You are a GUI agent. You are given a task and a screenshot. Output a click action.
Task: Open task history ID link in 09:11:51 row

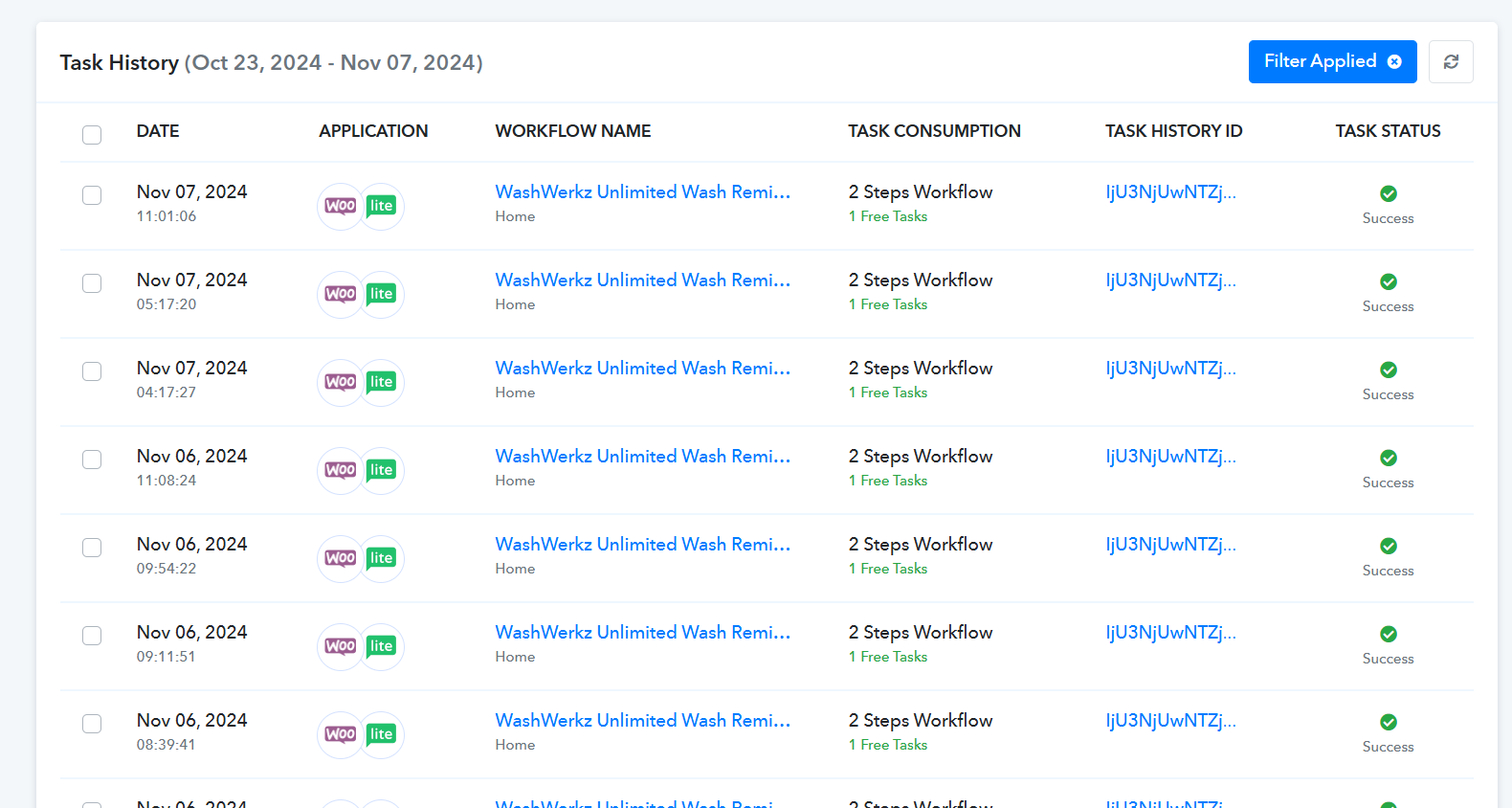coord(1170,632)
